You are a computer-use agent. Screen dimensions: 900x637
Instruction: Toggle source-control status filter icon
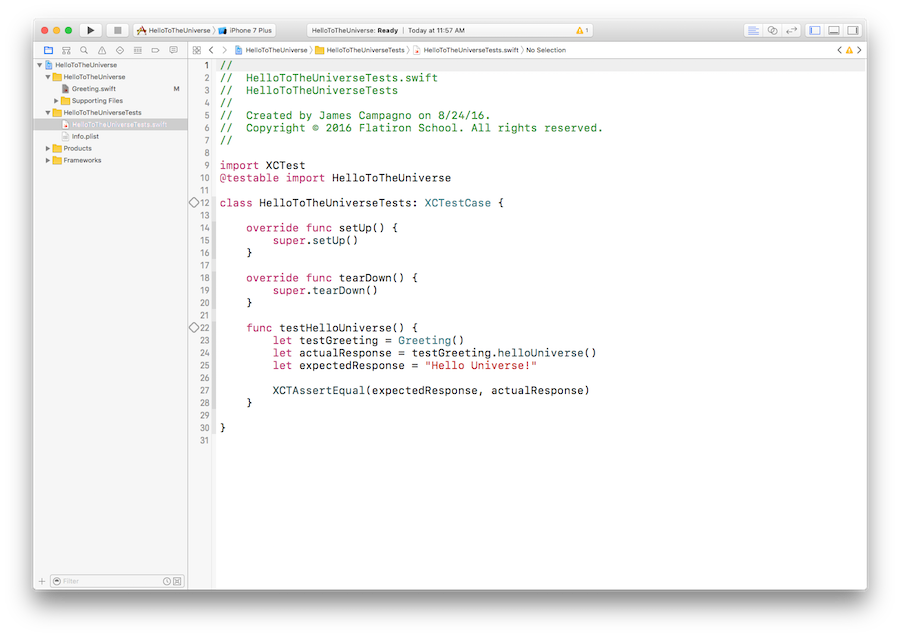(177, 581)
